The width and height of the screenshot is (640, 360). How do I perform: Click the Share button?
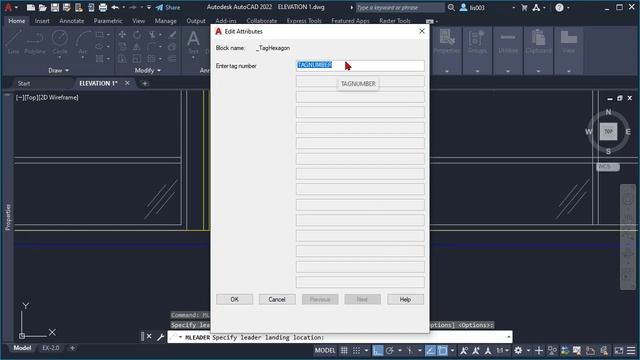(x=168, y=7)
